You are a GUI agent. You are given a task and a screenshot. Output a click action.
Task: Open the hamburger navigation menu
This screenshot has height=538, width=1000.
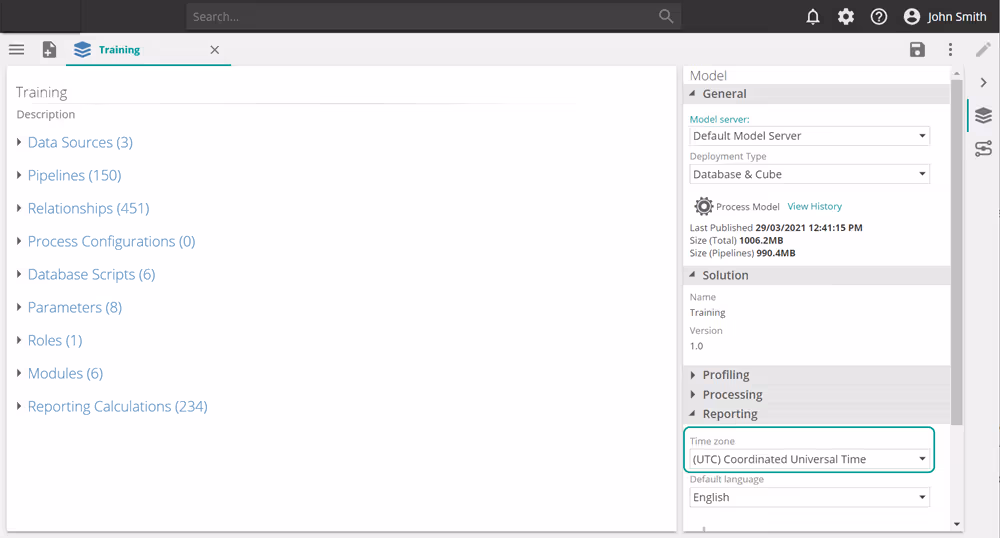point(17,50)
